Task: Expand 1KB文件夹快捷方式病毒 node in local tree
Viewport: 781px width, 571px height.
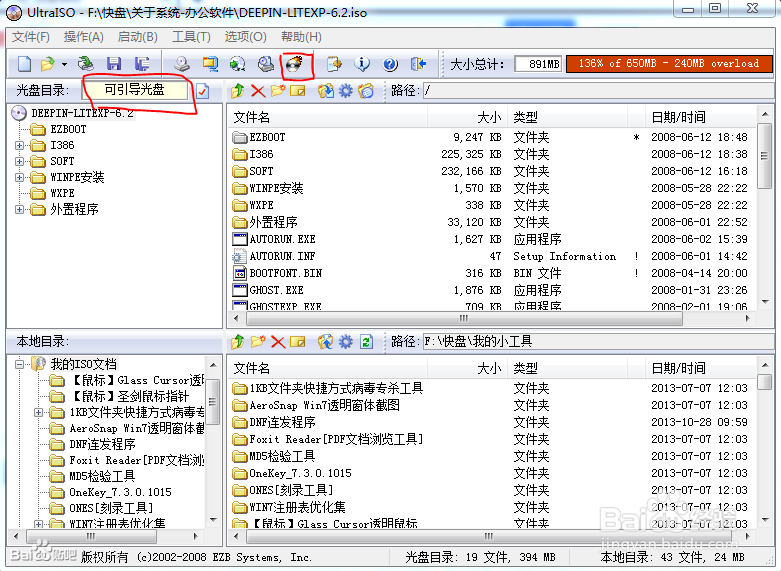Action: [x=38, y=413]
